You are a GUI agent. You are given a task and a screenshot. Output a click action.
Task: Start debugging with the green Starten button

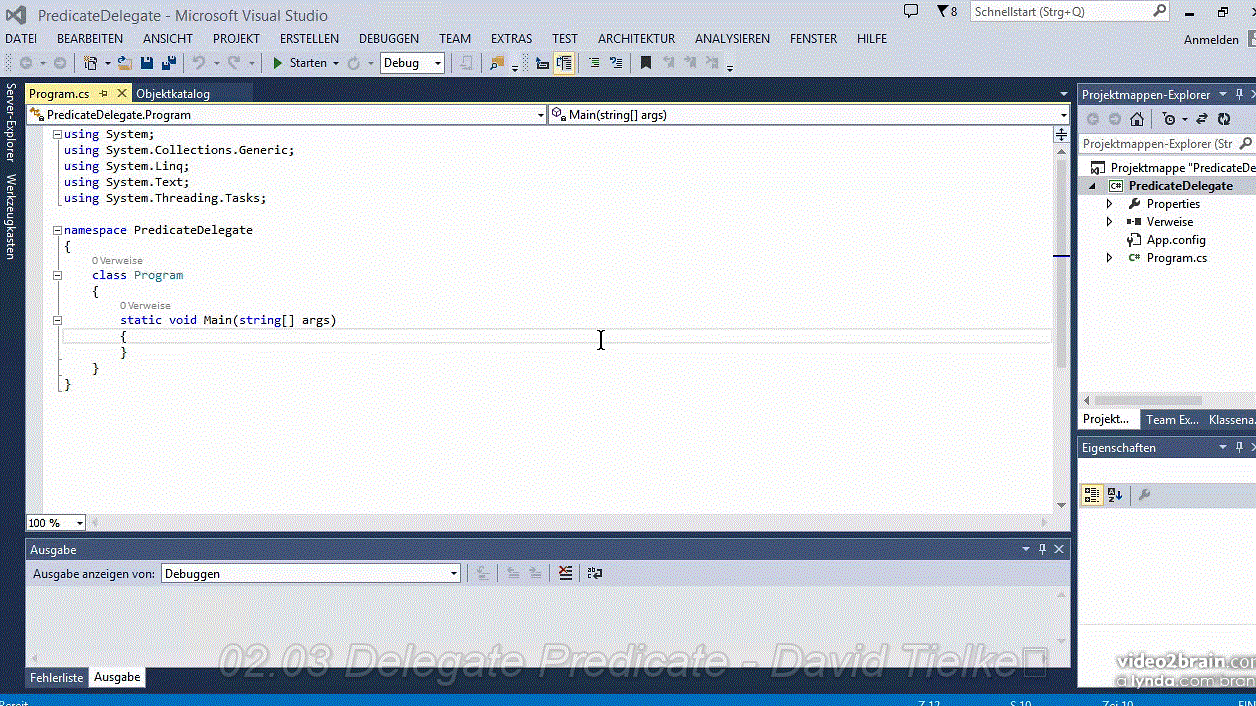pos(300,63)
